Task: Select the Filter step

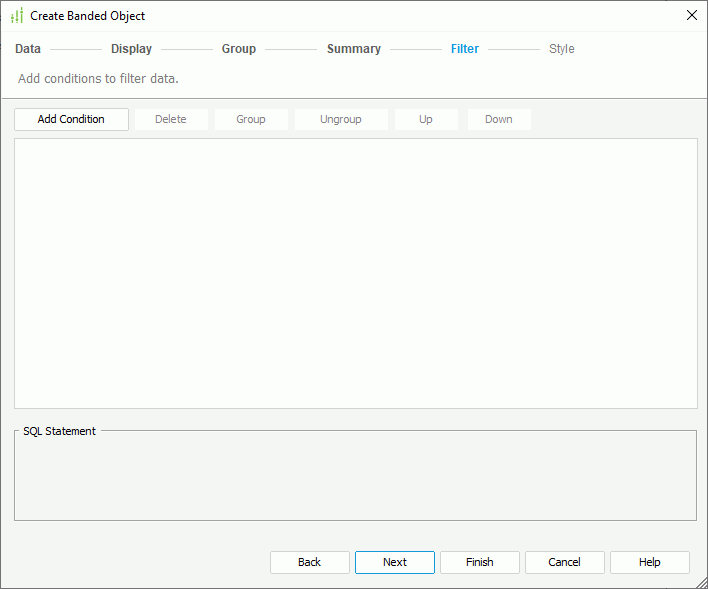Action: click(465, 49)
